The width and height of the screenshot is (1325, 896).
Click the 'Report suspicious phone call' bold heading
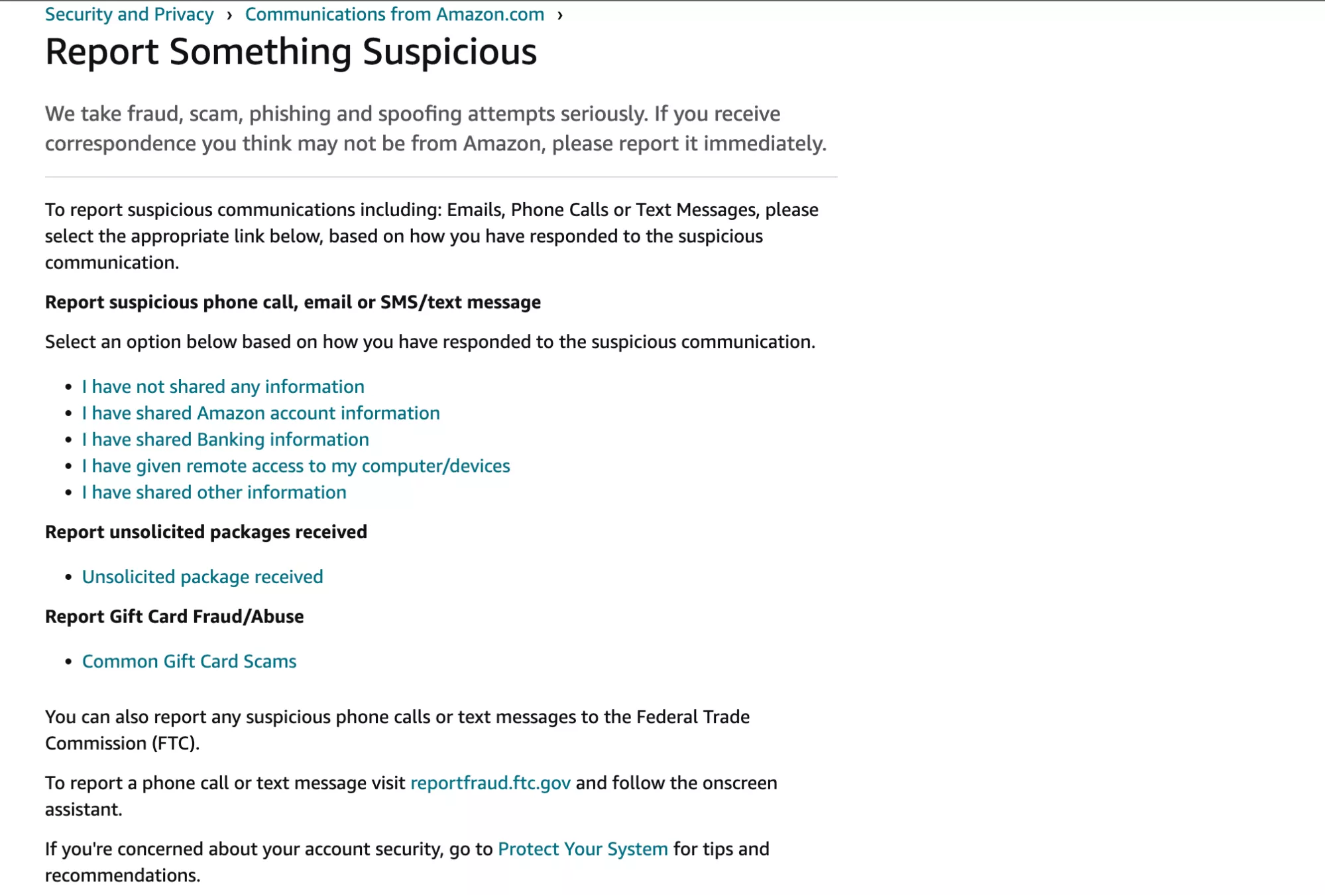(292, 302)
